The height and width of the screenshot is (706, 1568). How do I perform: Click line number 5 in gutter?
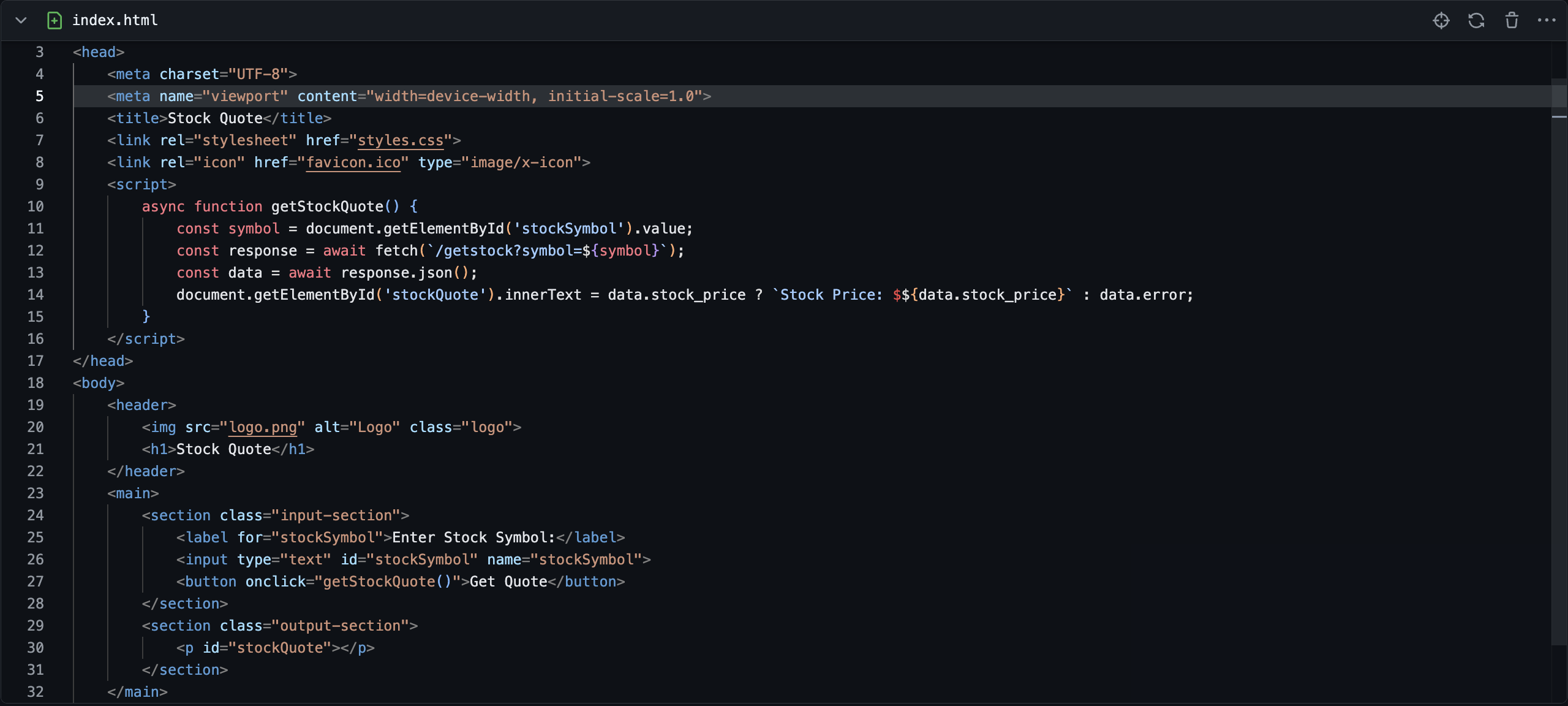pyautogui.click(x=39, y=96)
